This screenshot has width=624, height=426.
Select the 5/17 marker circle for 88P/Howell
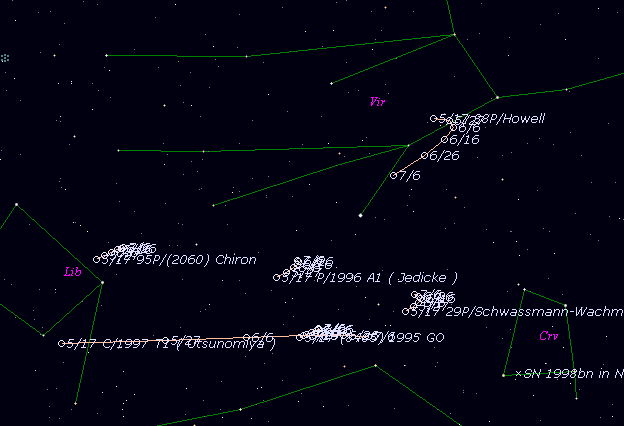coord(433,118)
